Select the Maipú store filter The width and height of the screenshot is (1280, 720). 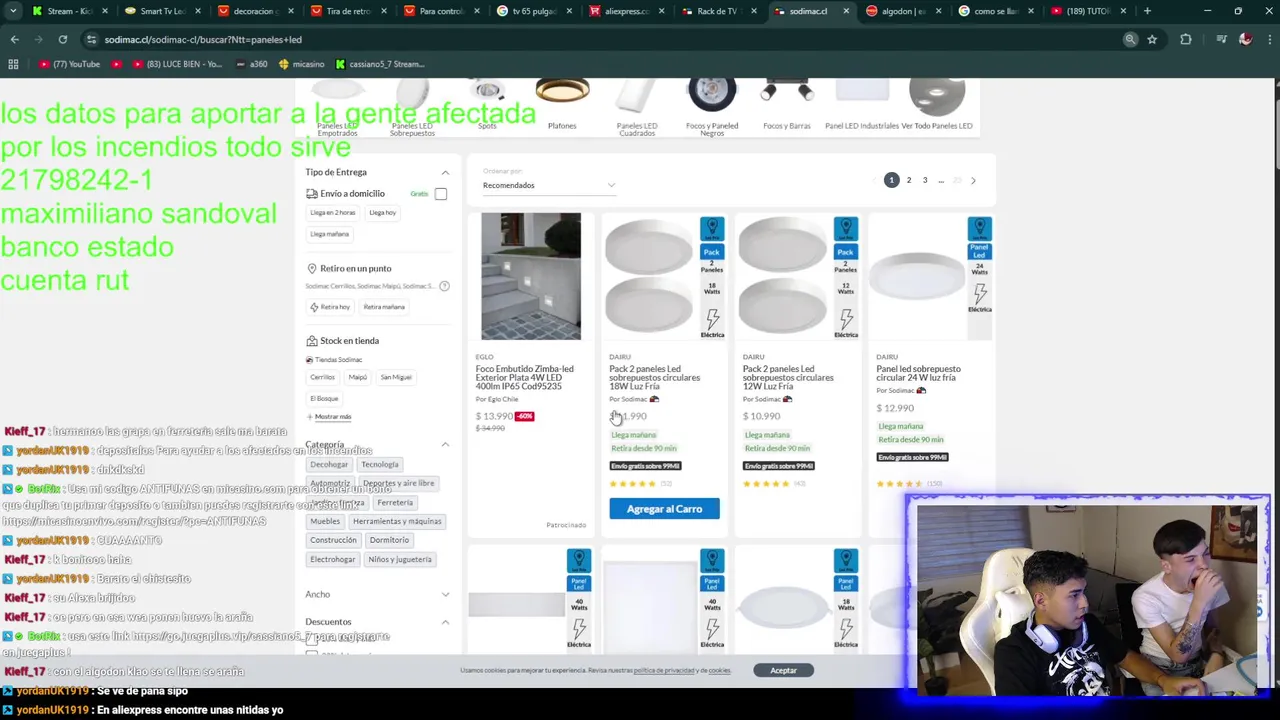click(358, 377)
